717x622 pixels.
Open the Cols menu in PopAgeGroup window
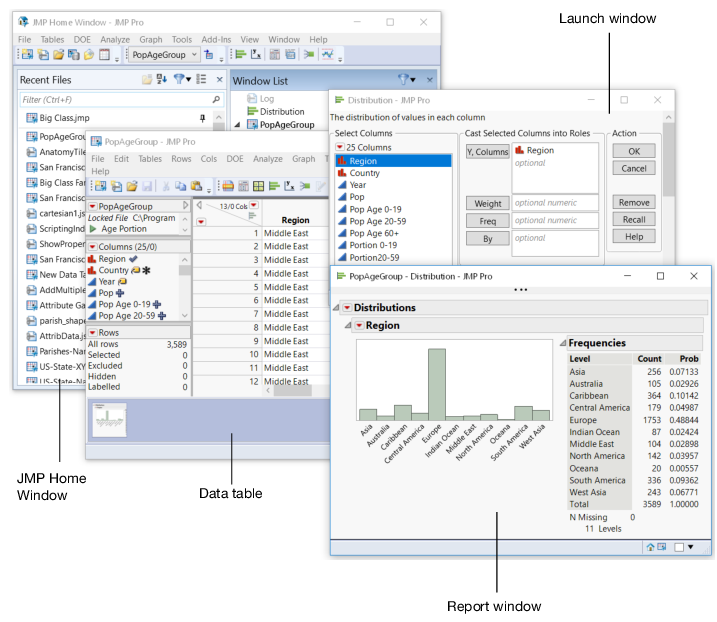click(x=208, y=159)
